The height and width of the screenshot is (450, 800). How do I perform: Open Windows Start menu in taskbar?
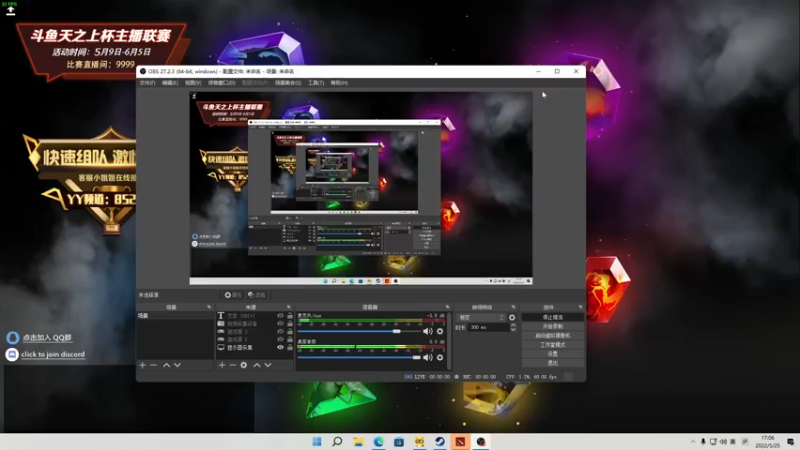tap(317, 441)
